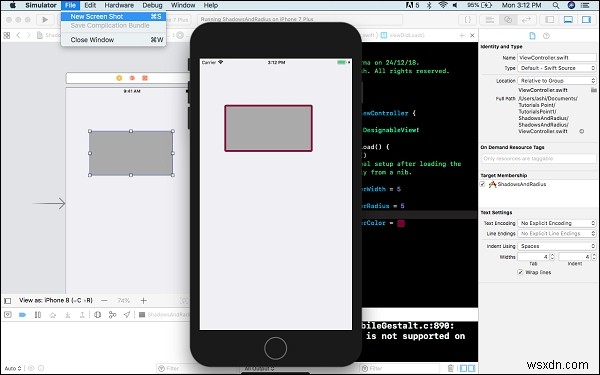Open the Debug View Hierarchy icon
Viewport: 600px width, 375px height.
click(x=98, y=315)
